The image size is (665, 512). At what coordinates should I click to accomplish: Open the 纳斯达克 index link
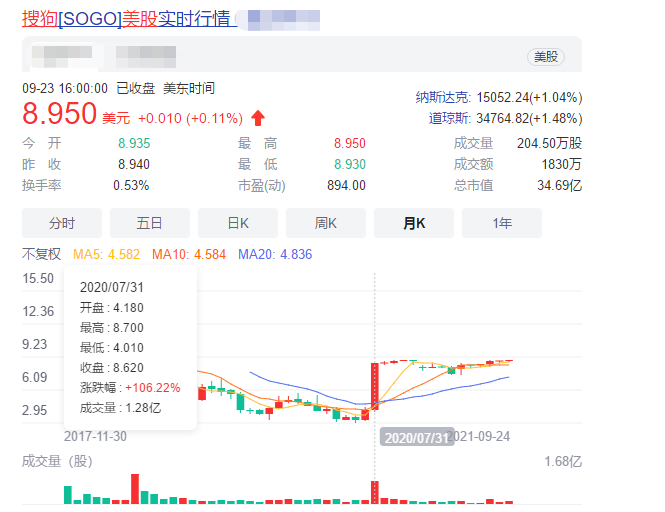[442, 97]
